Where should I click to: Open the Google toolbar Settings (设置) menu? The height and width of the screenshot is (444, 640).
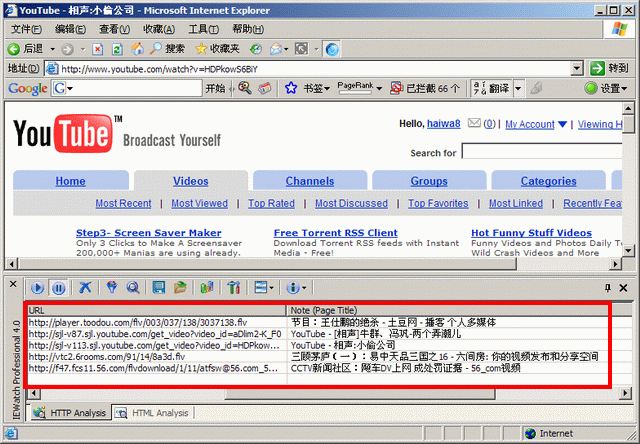tap(606, 88)
